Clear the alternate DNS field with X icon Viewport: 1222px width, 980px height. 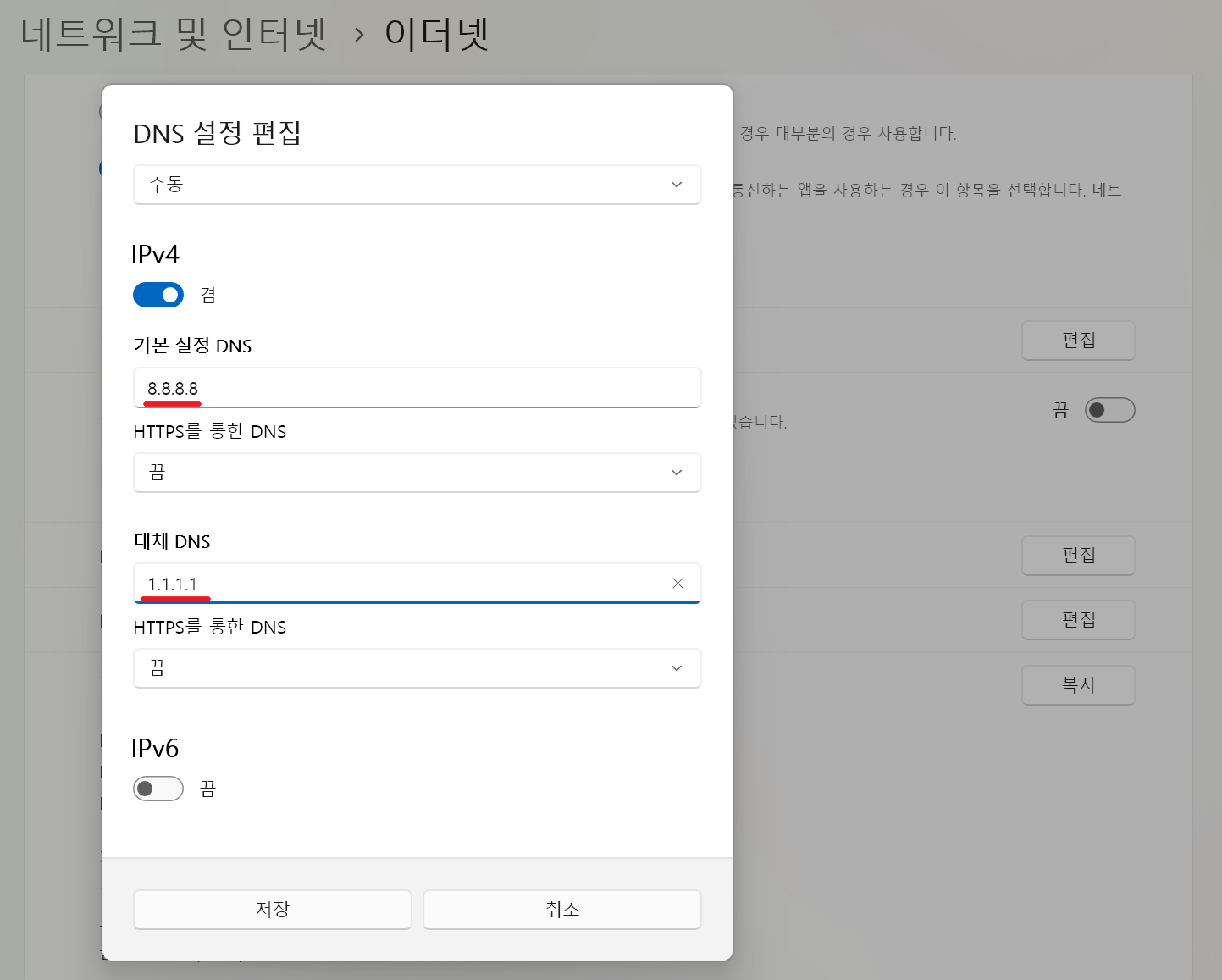(677, 584)
